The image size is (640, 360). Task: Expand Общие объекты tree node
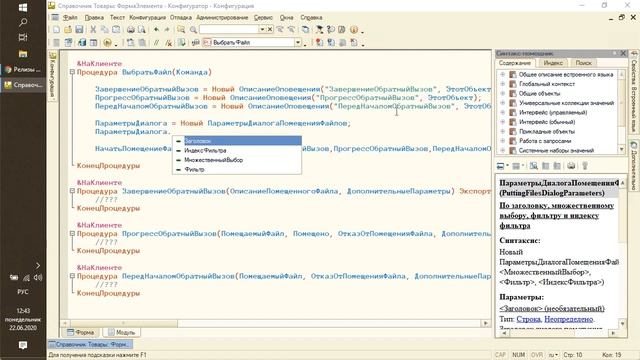click(502, 93)
